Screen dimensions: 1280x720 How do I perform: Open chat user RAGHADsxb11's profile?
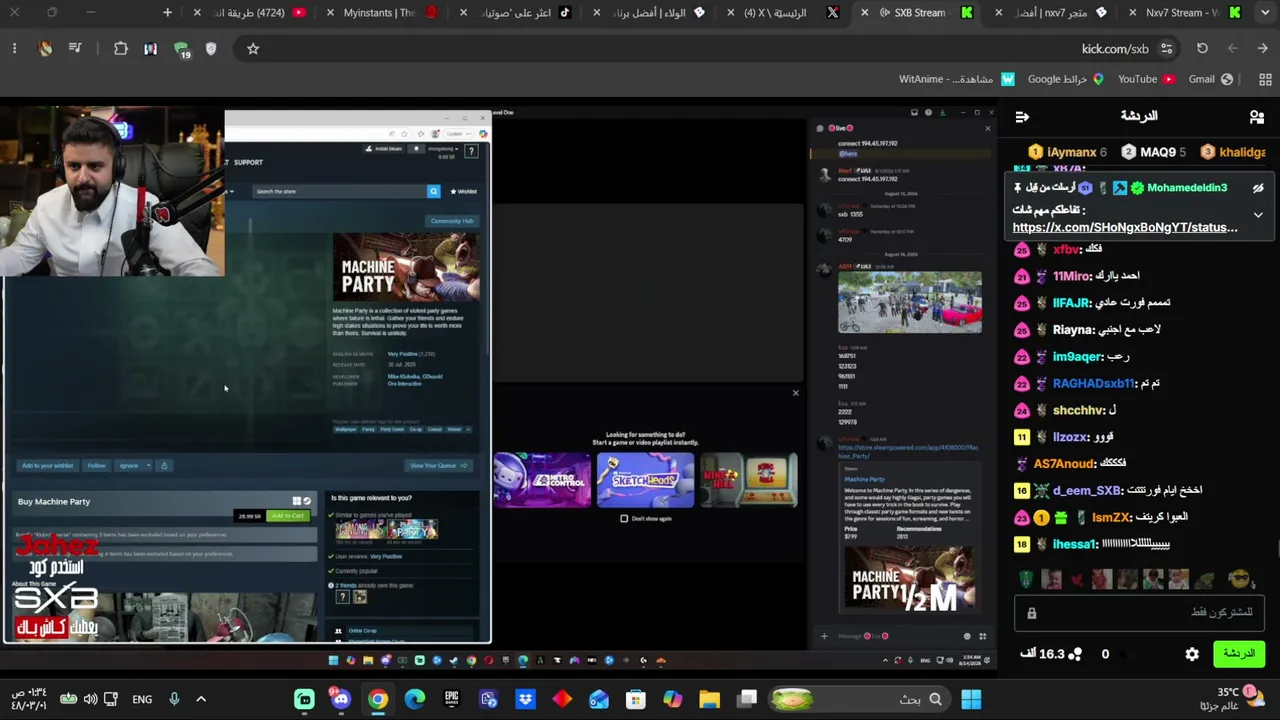pos(1094,384)
